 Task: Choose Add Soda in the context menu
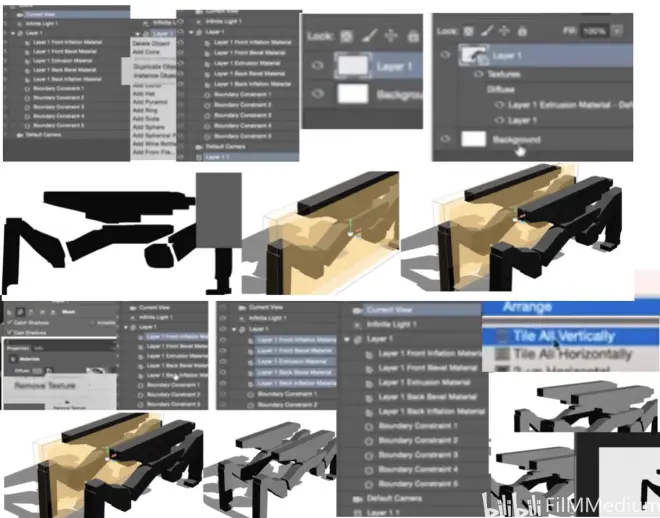pyautogui.click(x=146, y=119)
